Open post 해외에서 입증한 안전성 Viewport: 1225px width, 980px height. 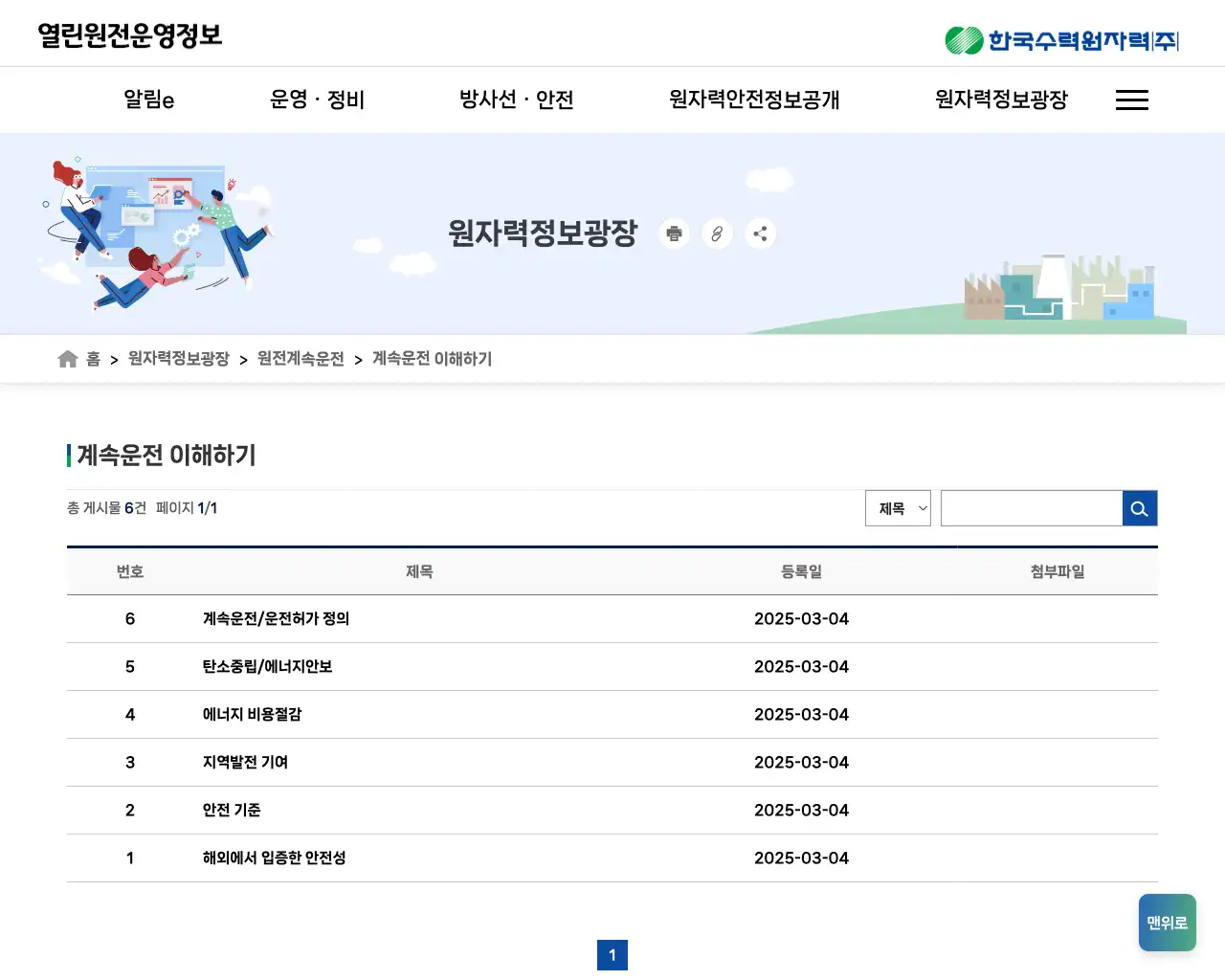[x=274, y=858]
